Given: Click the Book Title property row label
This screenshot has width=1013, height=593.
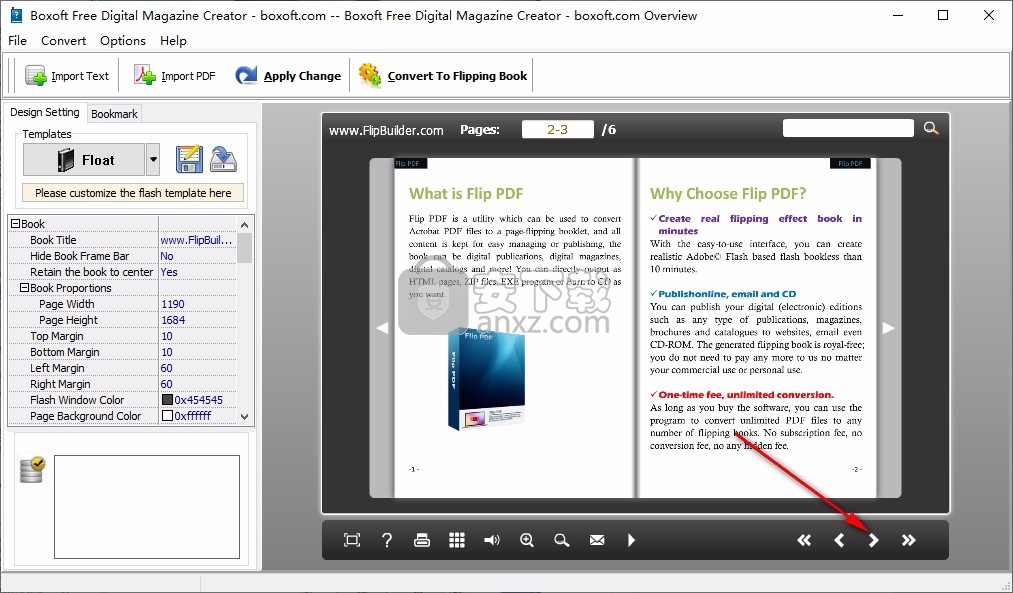Looking at the screenshot, I should point(53,240).
